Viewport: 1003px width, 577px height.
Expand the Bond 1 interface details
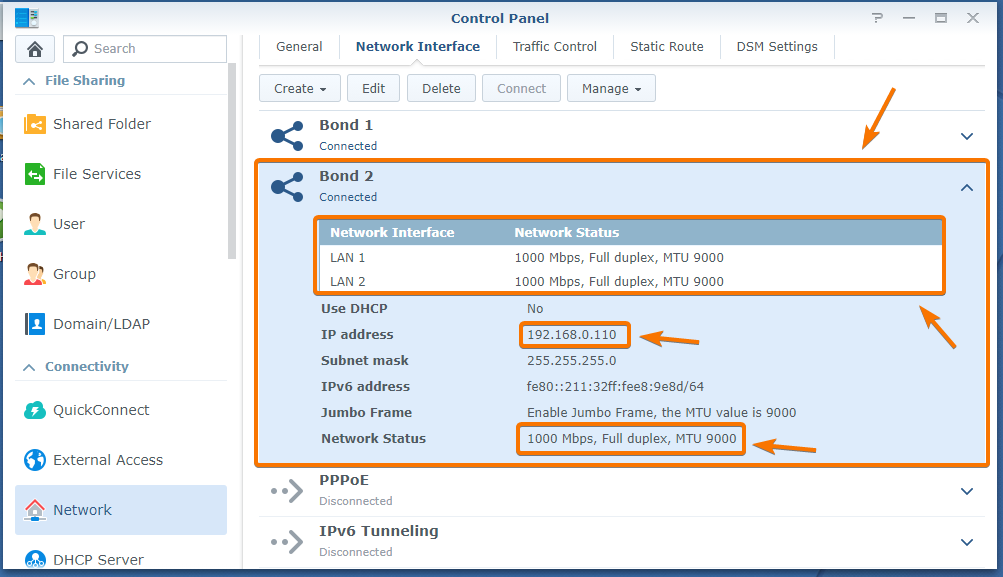pyautogui.click(x=966, y=136)
